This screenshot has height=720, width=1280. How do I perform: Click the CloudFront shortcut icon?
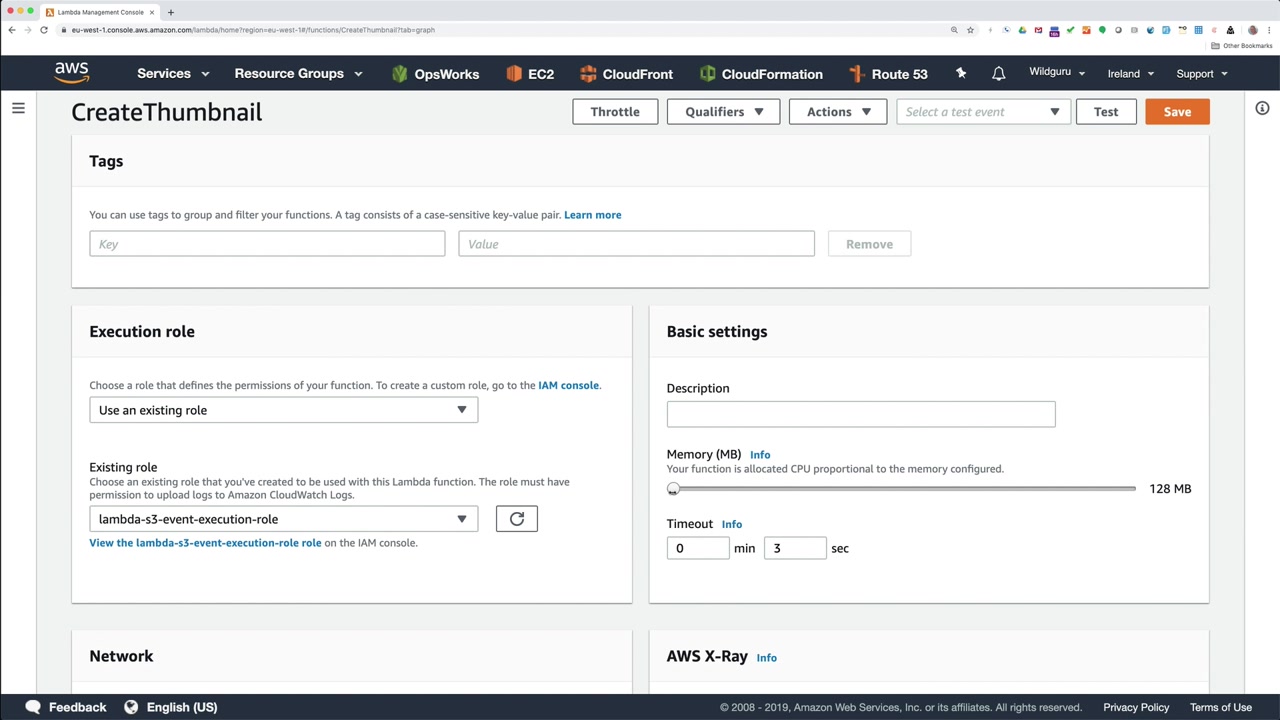(x=588, y=74)
